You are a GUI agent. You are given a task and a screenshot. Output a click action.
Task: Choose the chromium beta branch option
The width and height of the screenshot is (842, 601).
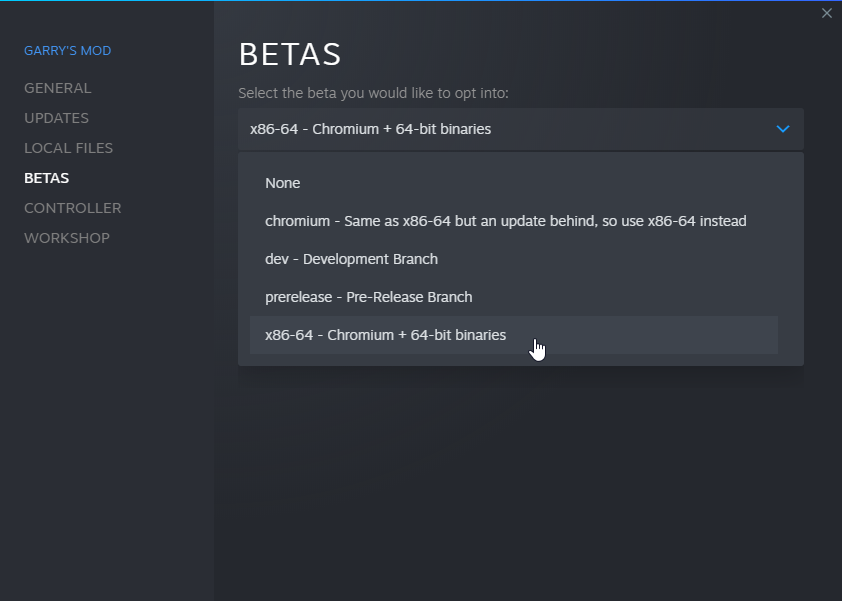[x=505, y=221]
